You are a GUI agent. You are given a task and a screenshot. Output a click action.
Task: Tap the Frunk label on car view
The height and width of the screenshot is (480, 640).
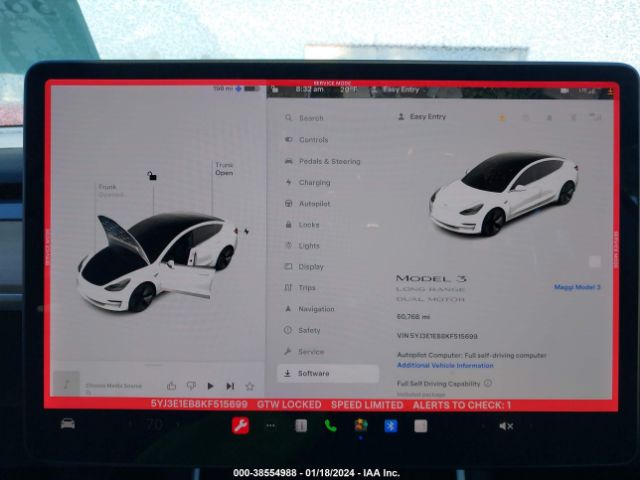coord(107,187)
